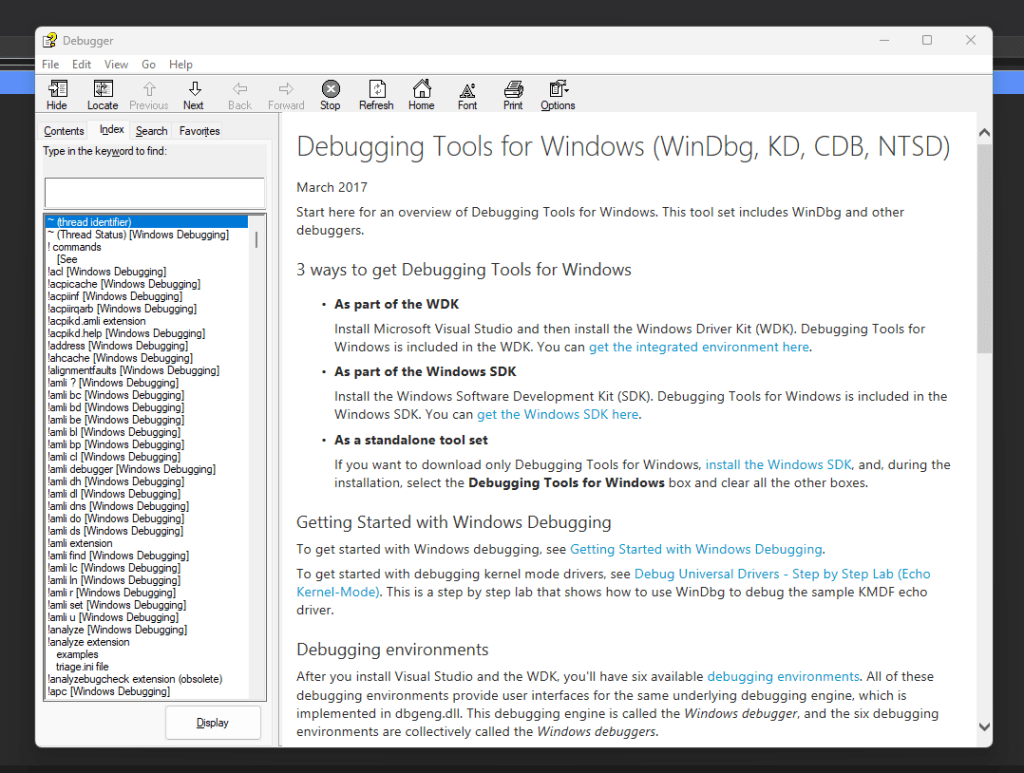This screenshot has width=1024, height=773.
Task: Open the Options toolbar dropdown
Action: click(558, 95)
